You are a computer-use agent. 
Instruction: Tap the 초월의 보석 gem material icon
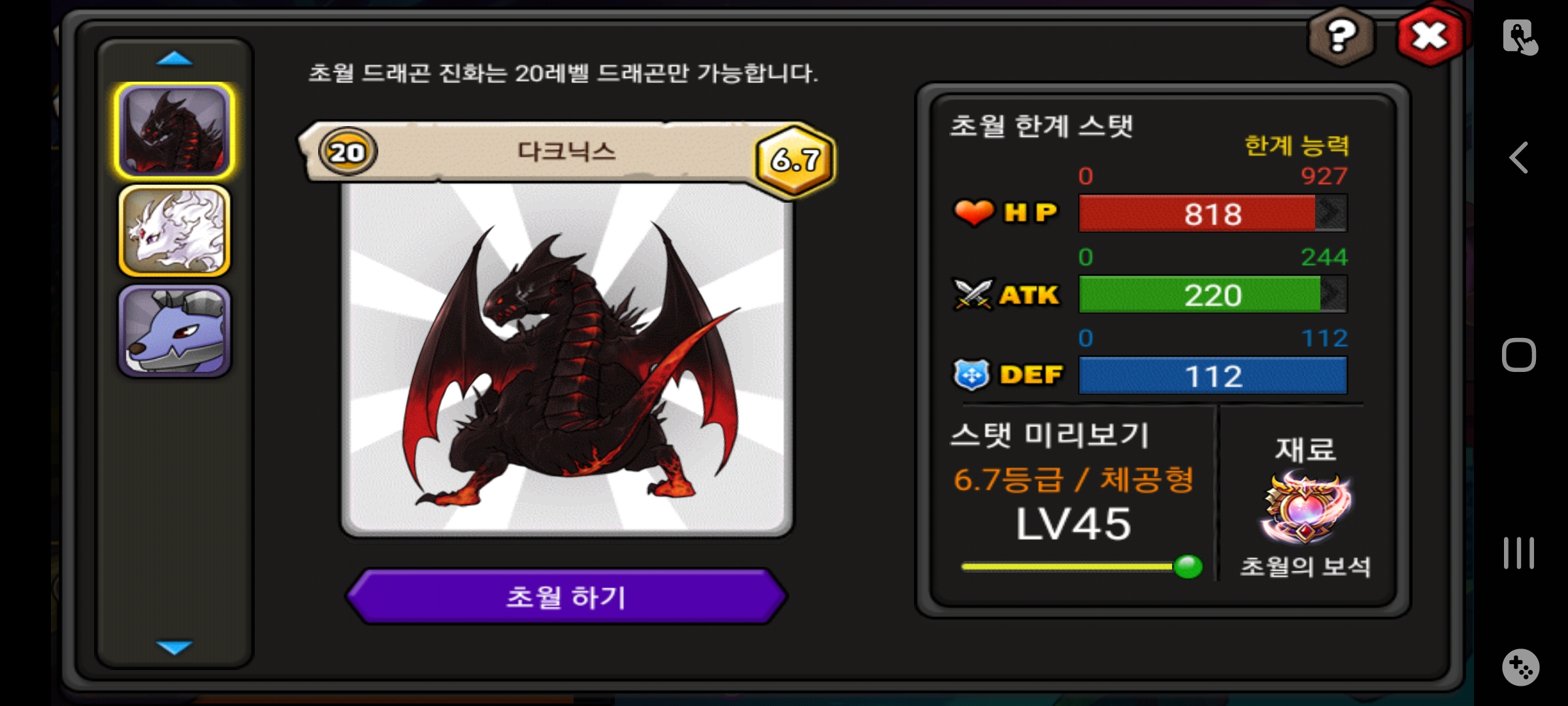click(1305, 509)
